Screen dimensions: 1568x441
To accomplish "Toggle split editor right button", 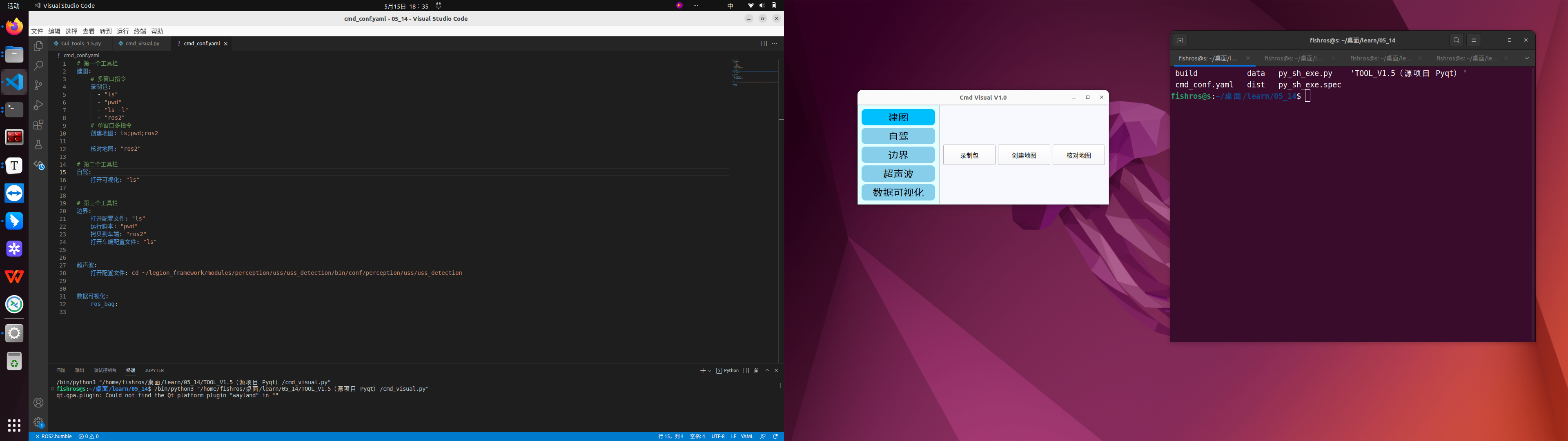I will pyautogui.click(x=764, y=44).
